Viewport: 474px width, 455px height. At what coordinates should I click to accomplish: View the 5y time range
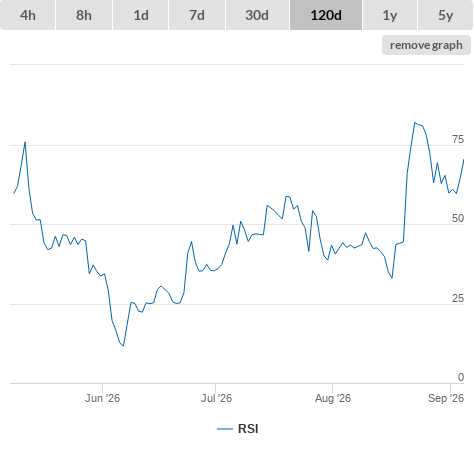click(445, 15)
